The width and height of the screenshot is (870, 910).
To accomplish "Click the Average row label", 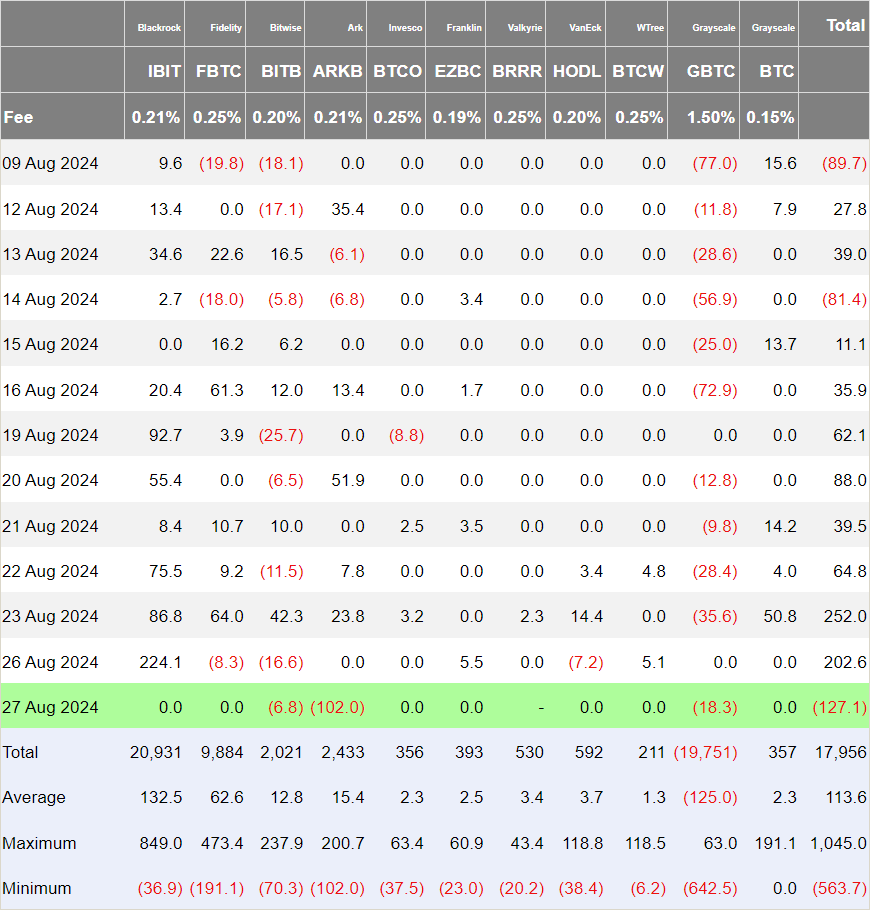I will pos(34,797).
